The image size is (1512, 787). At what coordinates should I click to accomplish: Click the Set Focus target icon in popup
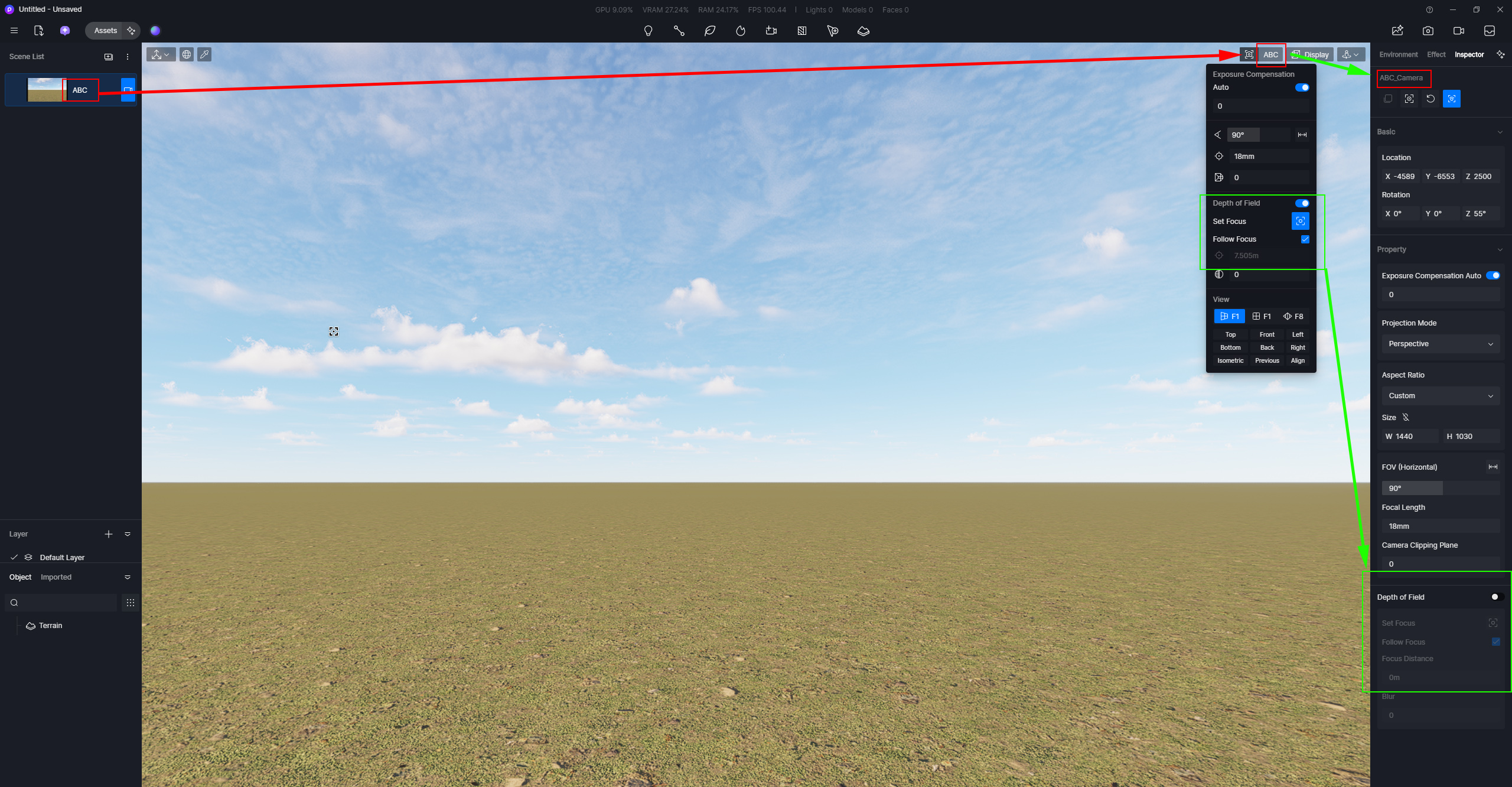pyautogui.click(x=1300, y=221)
